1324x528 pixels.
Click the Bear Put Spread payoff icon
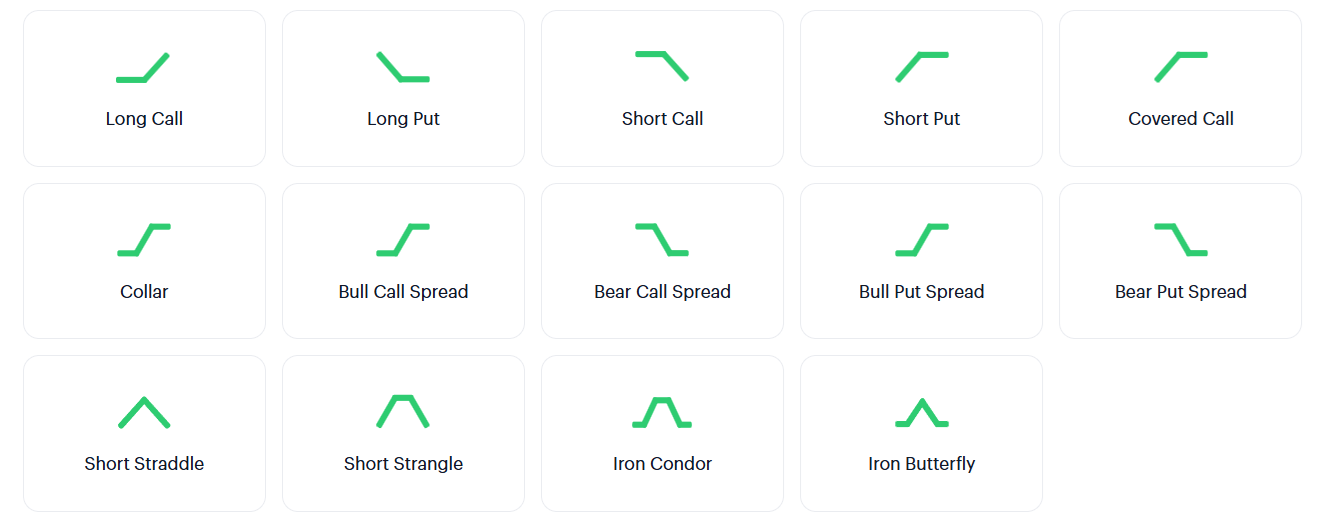[1181, 240]
